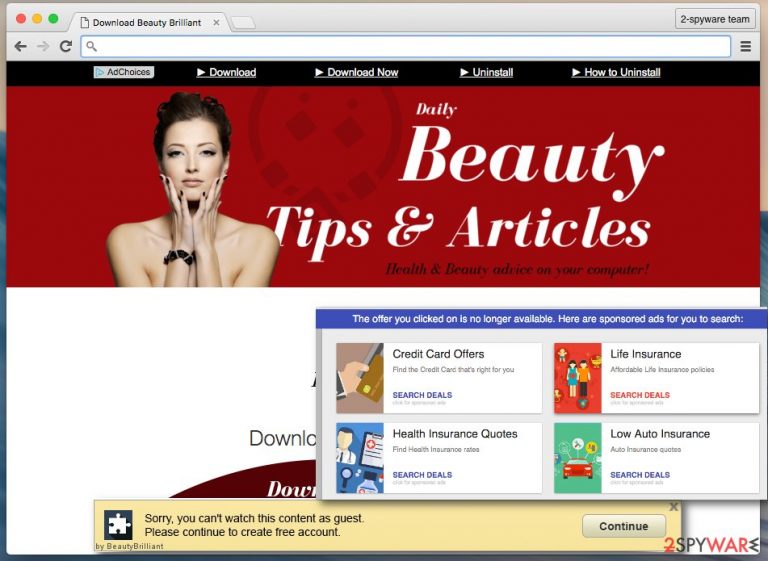Click the browser back arrow
Viewport: 768px width, 561px height.
point(21,46)
